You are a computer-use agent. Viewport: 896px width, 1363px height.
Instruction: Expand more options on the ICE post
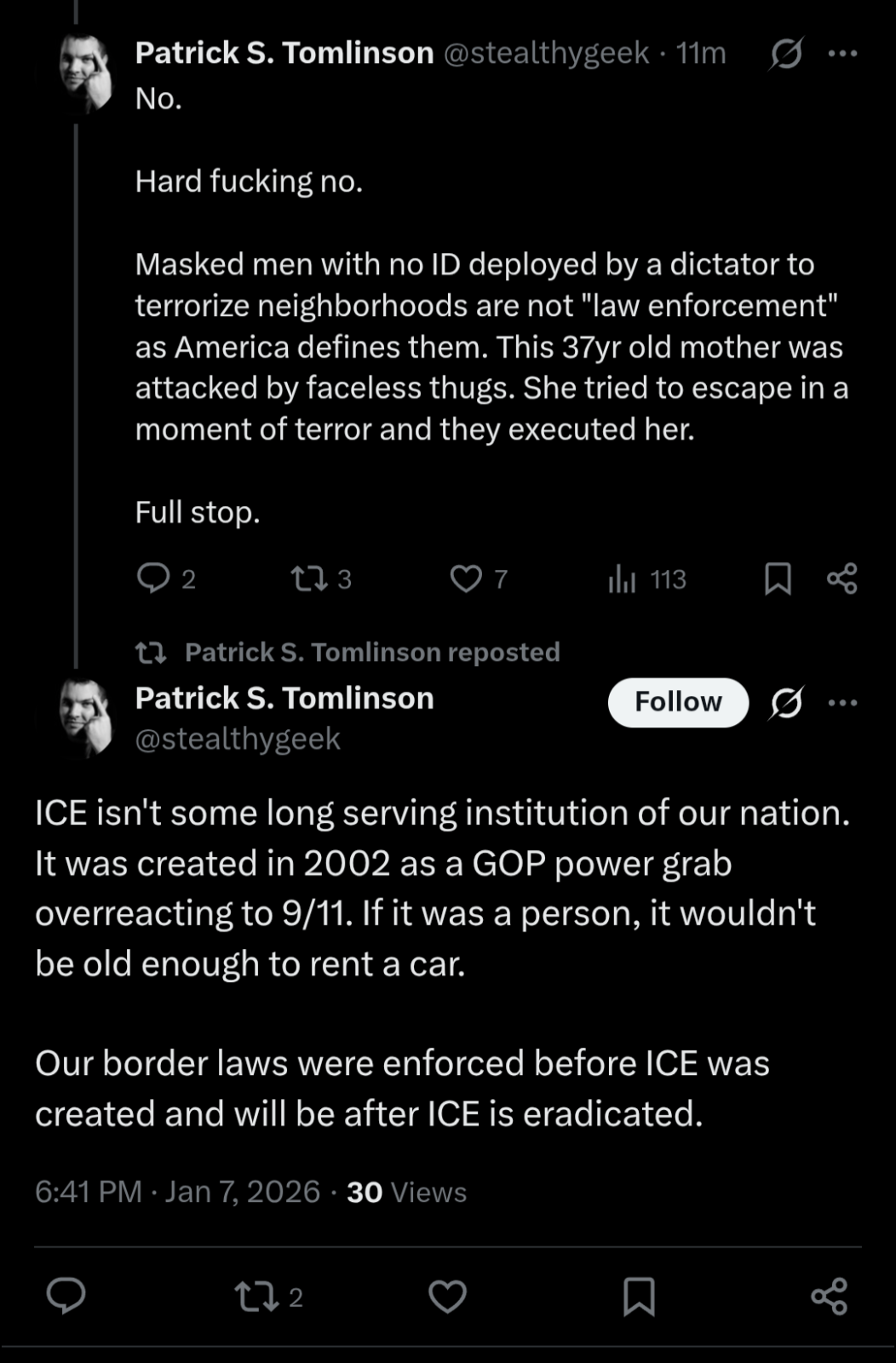coord(842,703)
